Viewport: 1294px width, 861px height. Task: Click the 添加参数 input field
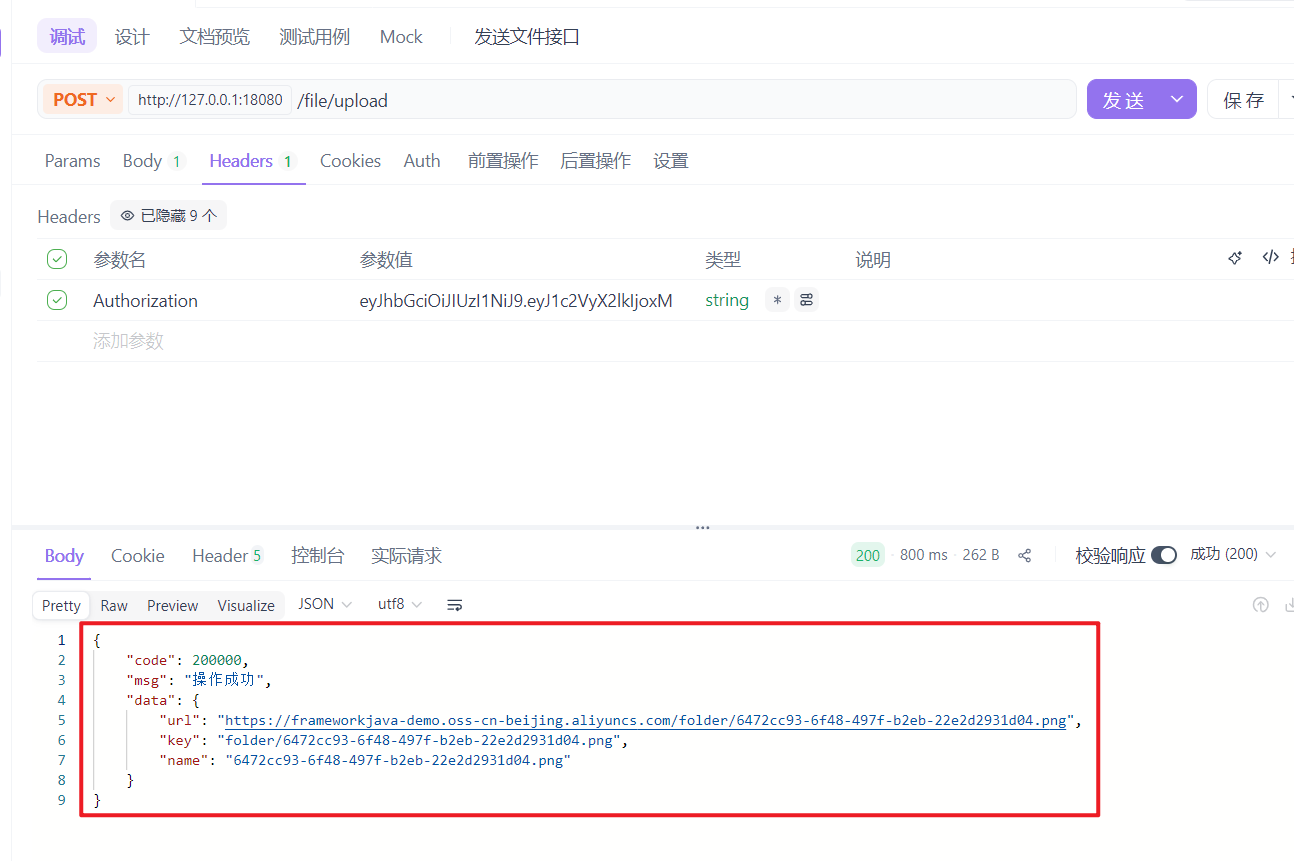click(x=128, y=341)
